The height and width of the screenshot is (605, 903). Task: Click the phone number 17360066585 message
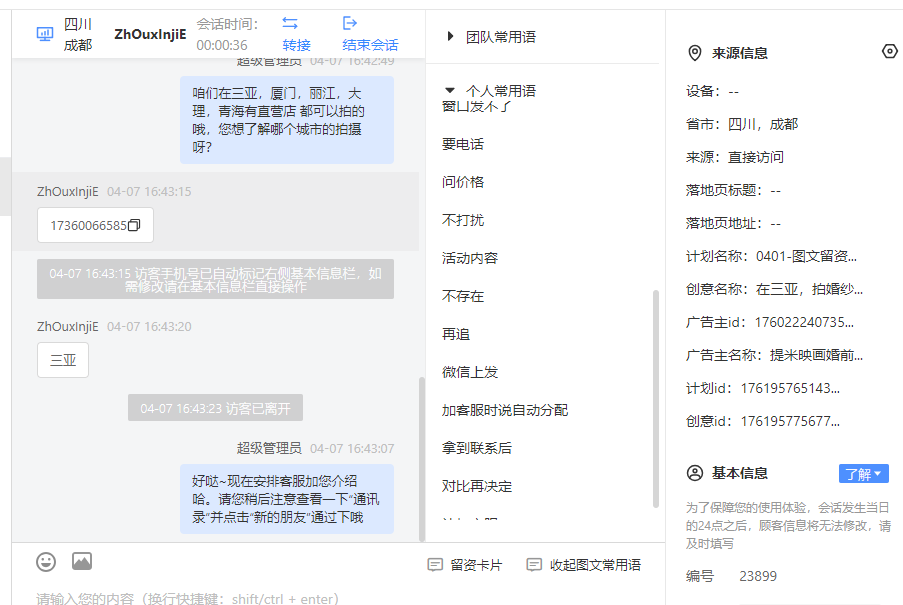[x=95, y=225]
